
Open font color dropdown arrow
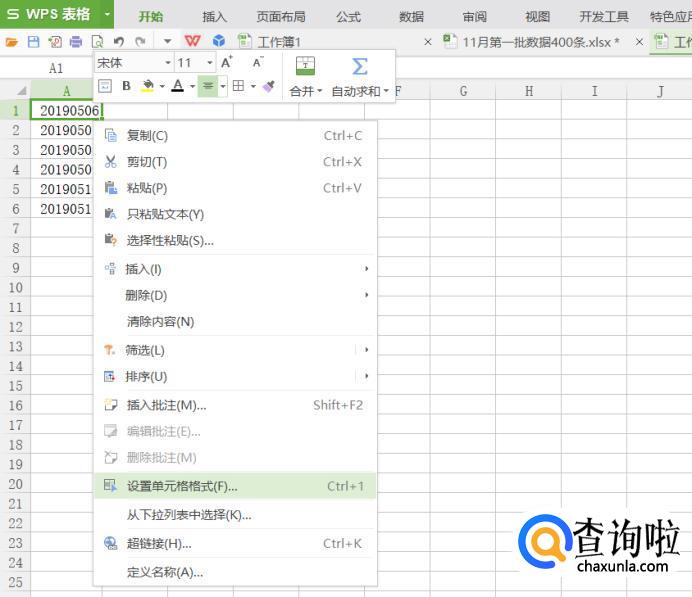tap(192, 86)
